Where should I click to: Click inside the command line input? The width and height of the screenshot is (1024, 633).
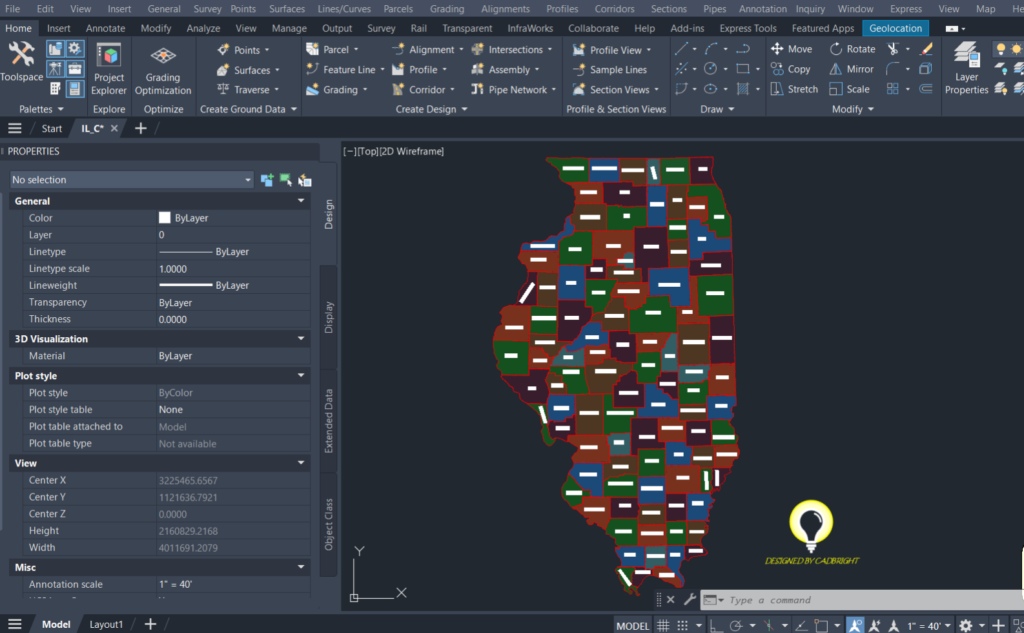click(x=850, y=600)
